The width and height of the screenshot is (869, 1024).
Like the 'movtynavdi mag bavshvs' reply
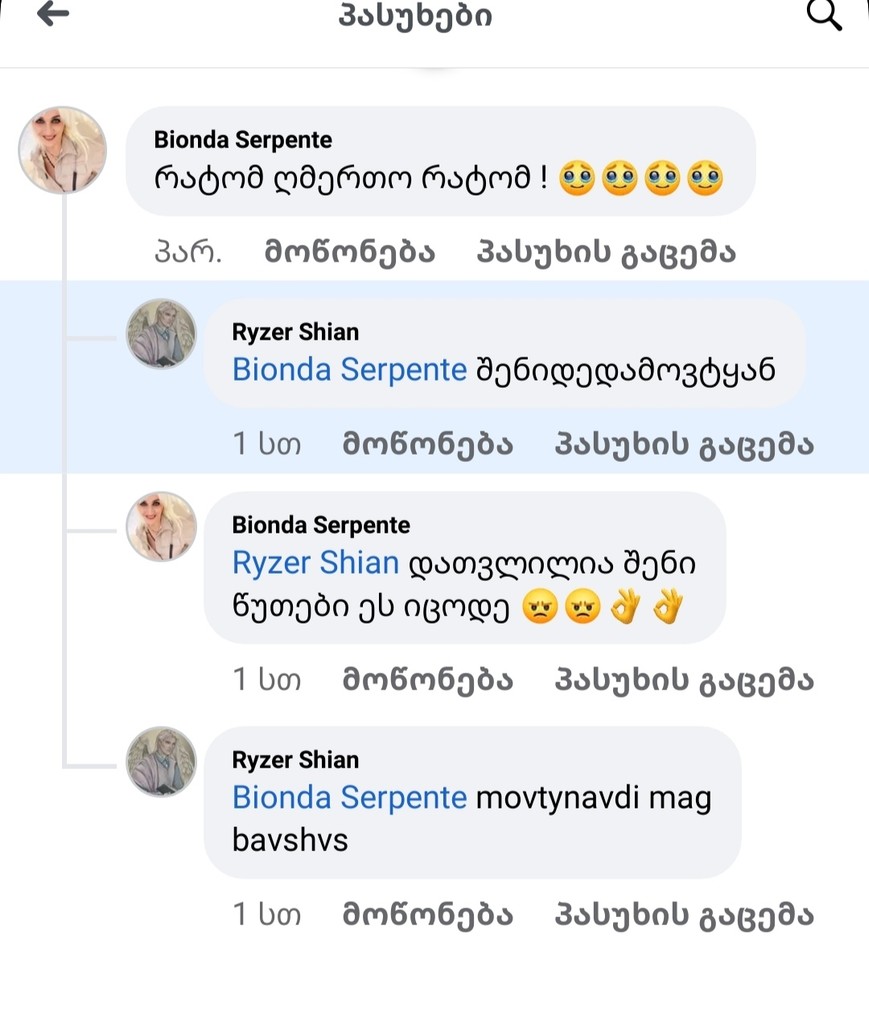[x=427, y=914]
